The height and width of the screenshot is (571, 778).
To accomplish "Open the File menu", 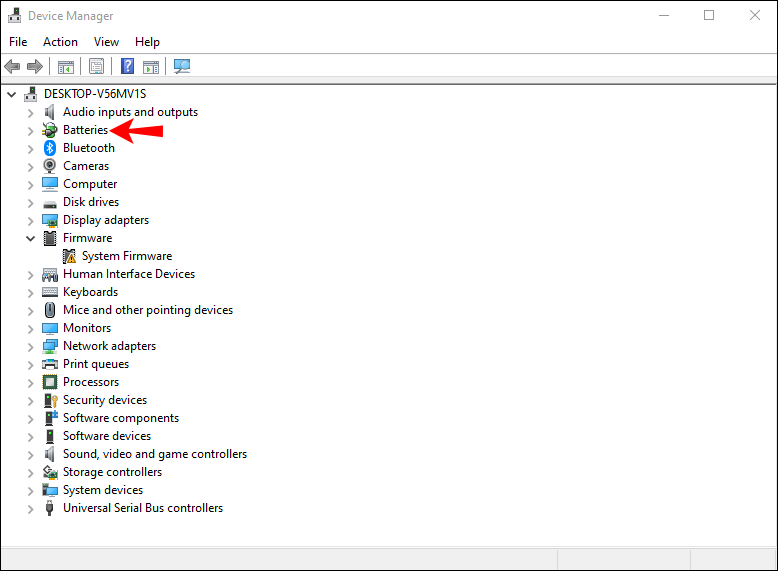I will (x=18, y=42).
